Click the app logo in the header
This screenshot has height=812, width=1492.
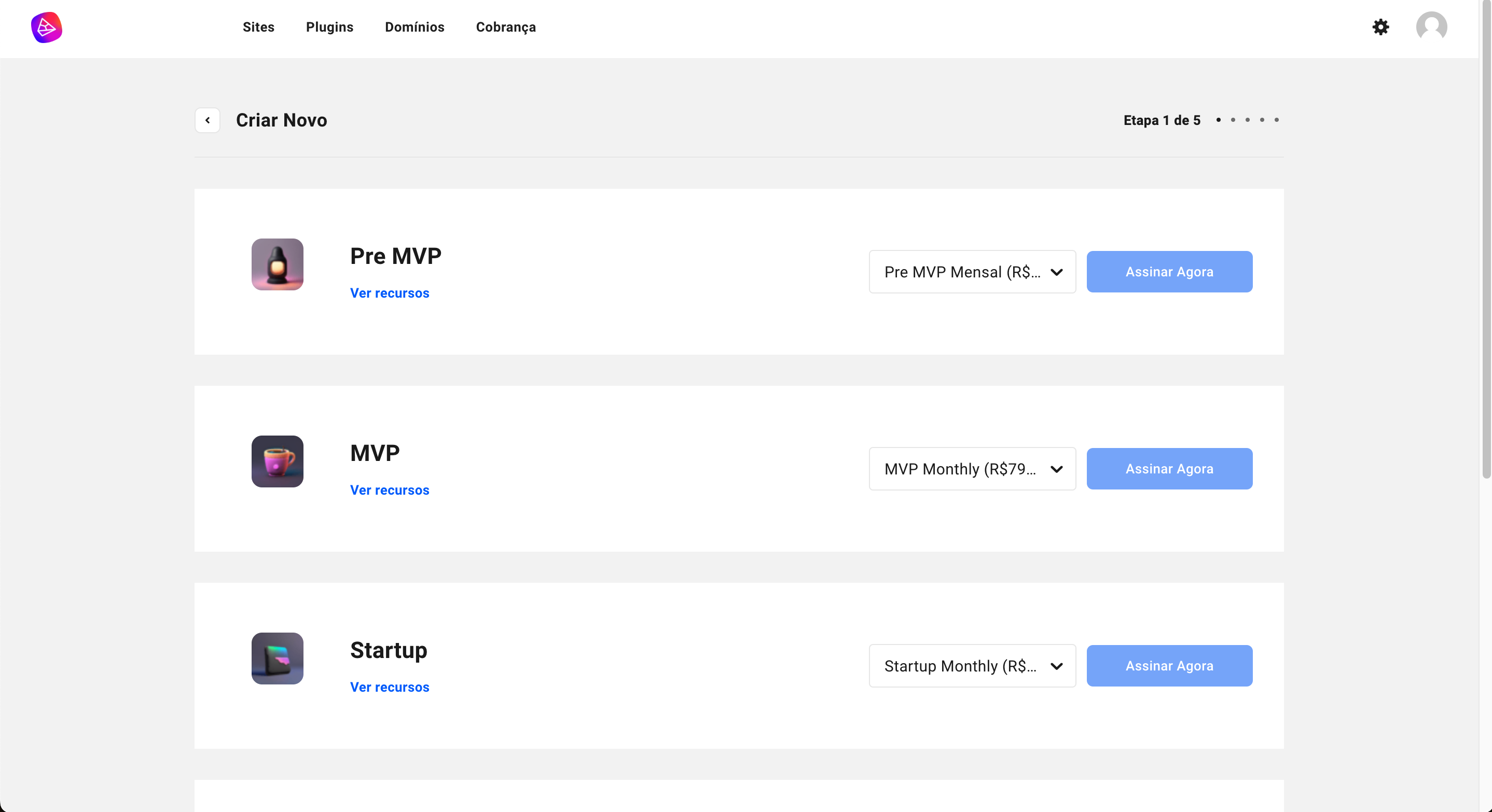[x=46, y=27]
